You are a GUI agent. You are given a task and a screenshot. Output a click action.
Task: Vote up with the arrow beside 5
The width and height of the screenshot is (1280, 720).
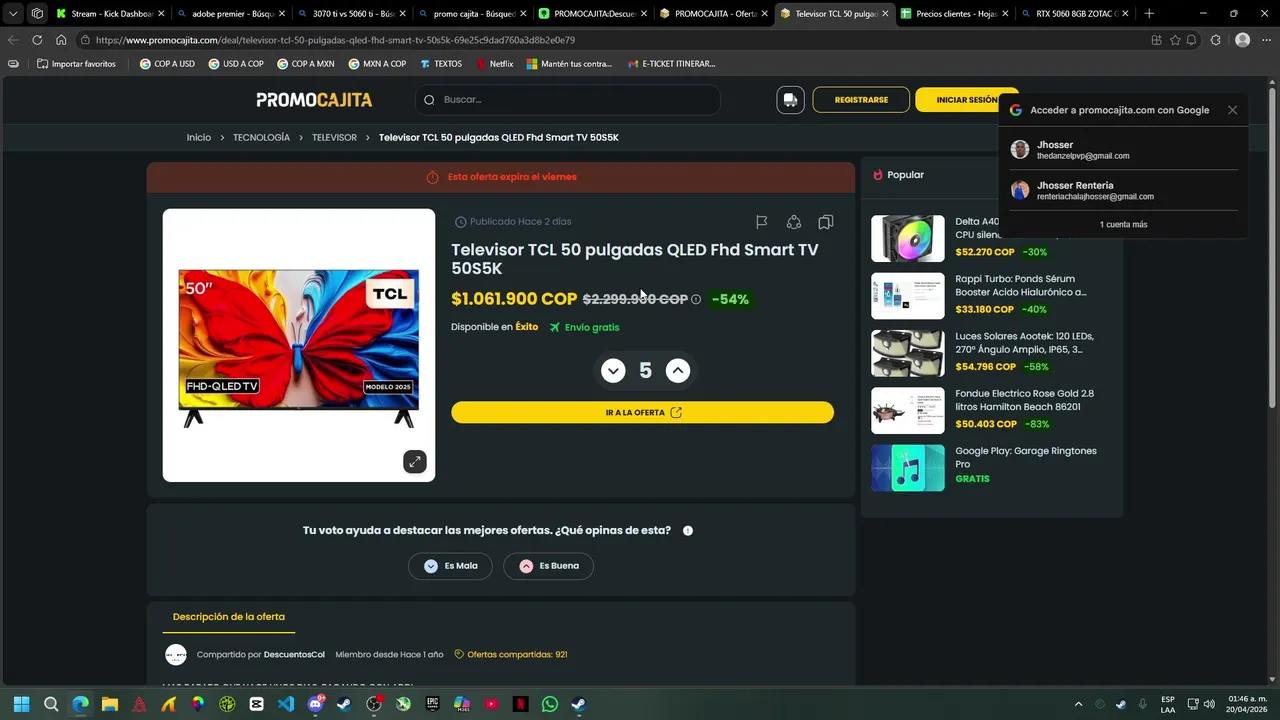[x=677, y=371]
